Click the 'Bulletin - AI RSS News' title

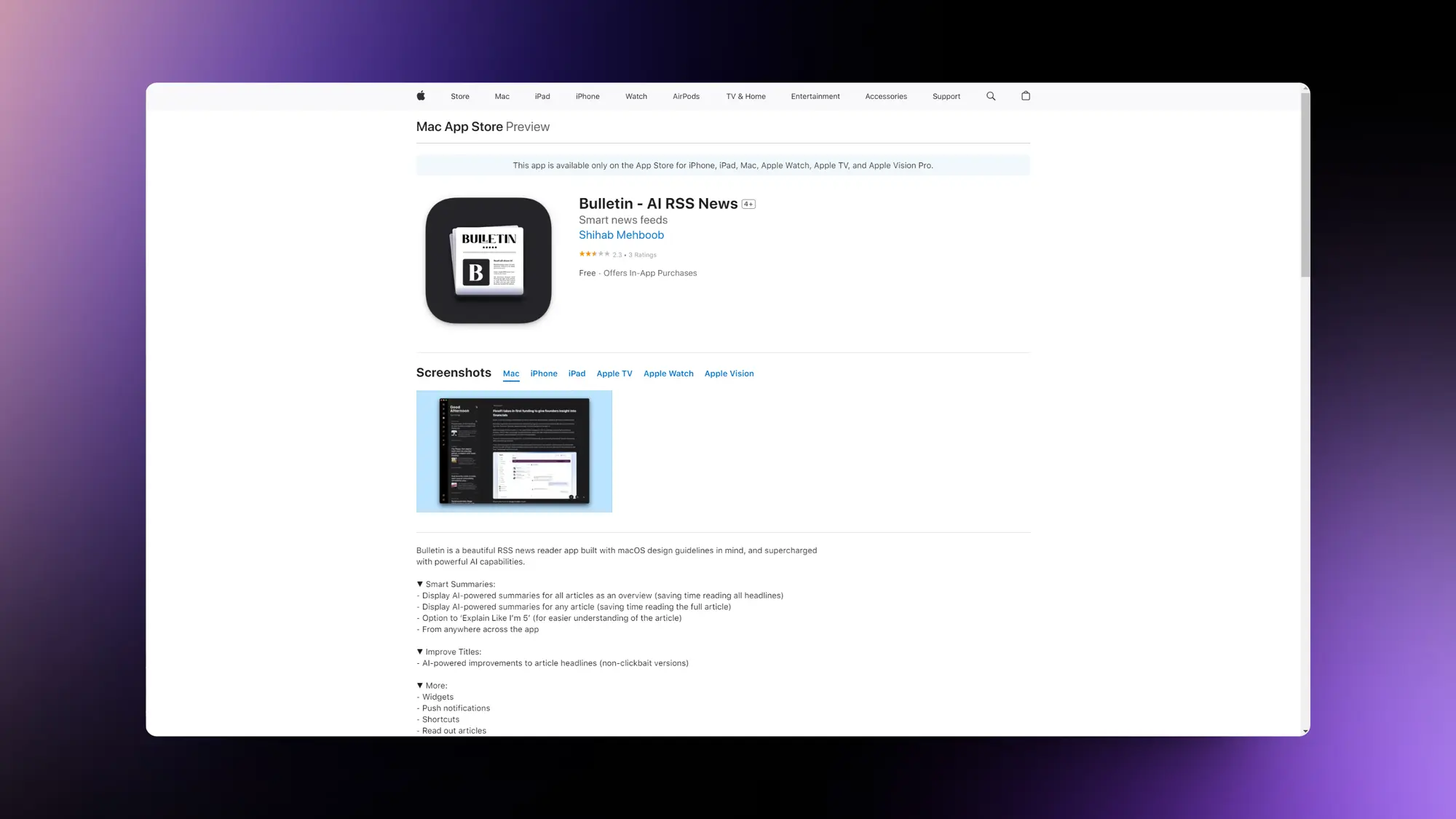658,204
